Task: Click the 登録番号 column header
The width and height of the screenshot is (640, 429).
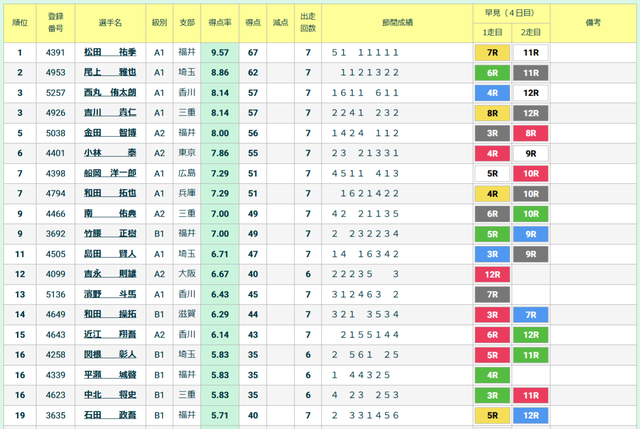Action: click(56, 23)
